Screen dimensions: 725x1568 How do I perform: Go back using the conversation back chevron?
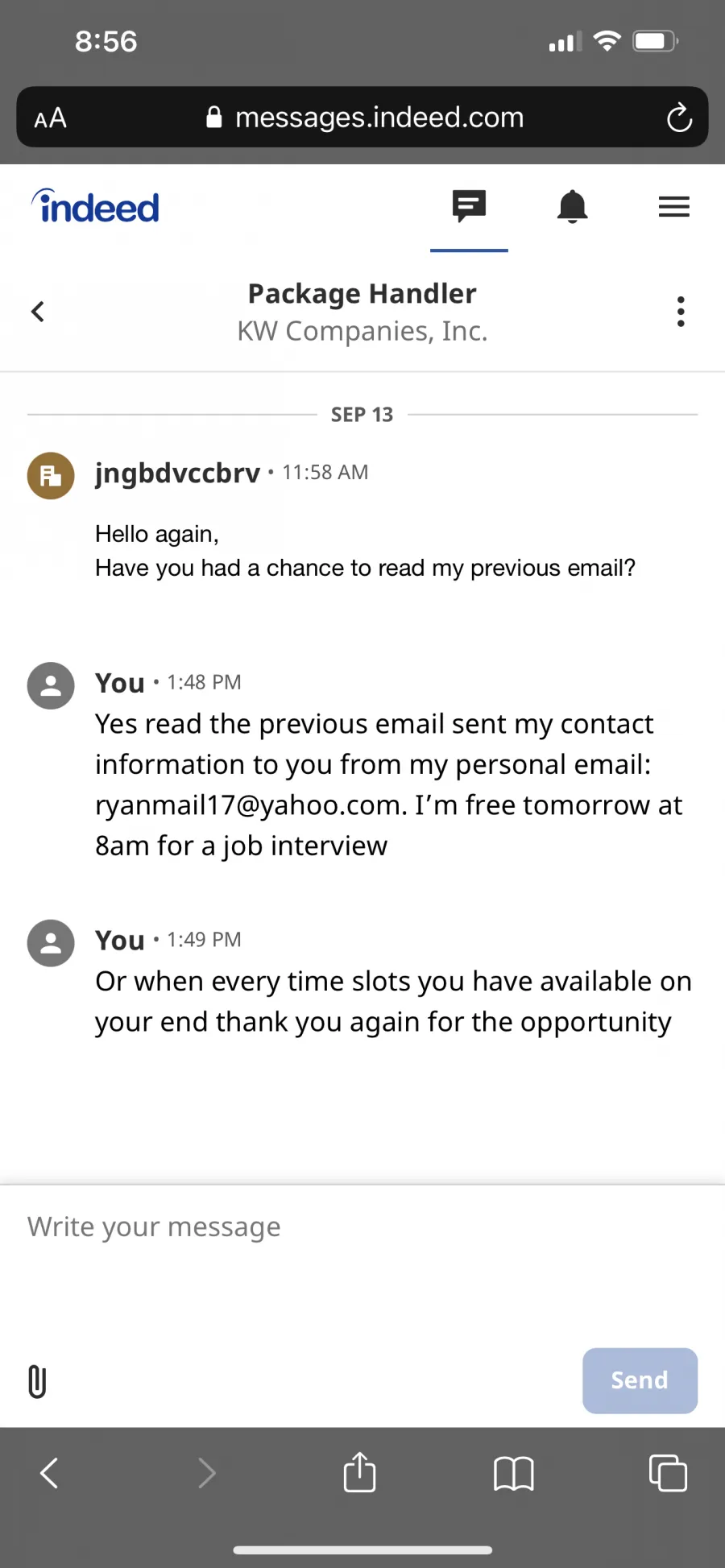(x=38, y=312)
